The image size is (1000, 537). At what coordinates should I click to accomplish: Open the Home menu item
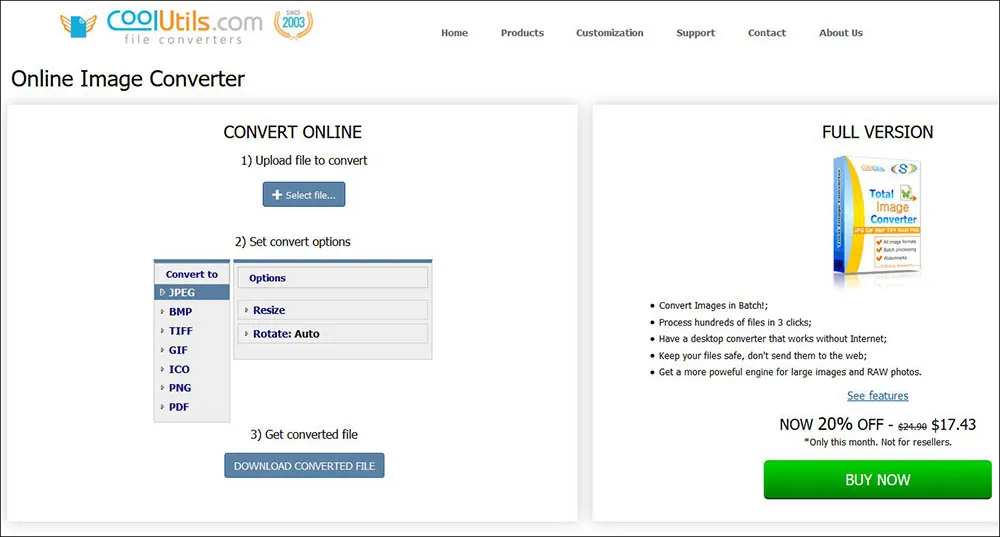[x=454, y=33]
